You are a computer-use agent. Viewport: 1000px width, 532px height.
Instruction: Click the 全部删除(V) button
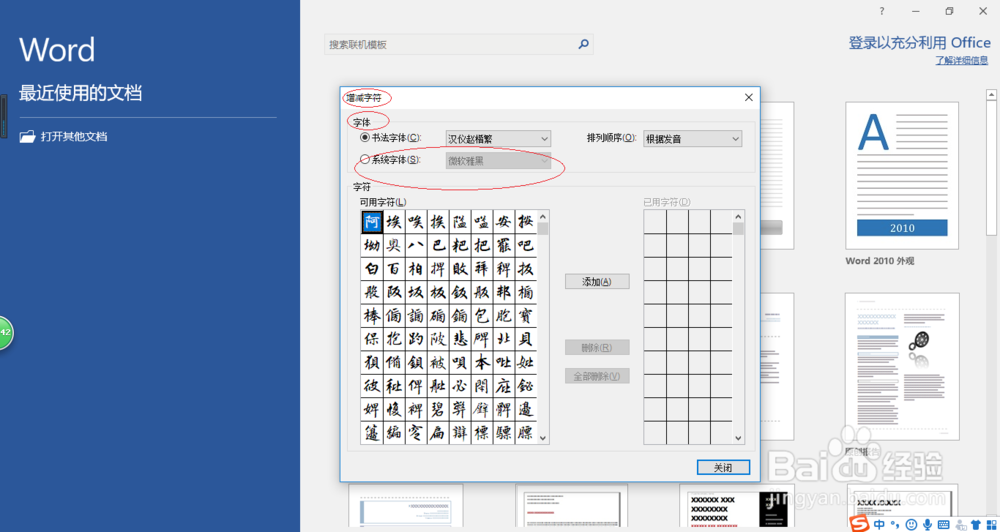tap(597, 376)
